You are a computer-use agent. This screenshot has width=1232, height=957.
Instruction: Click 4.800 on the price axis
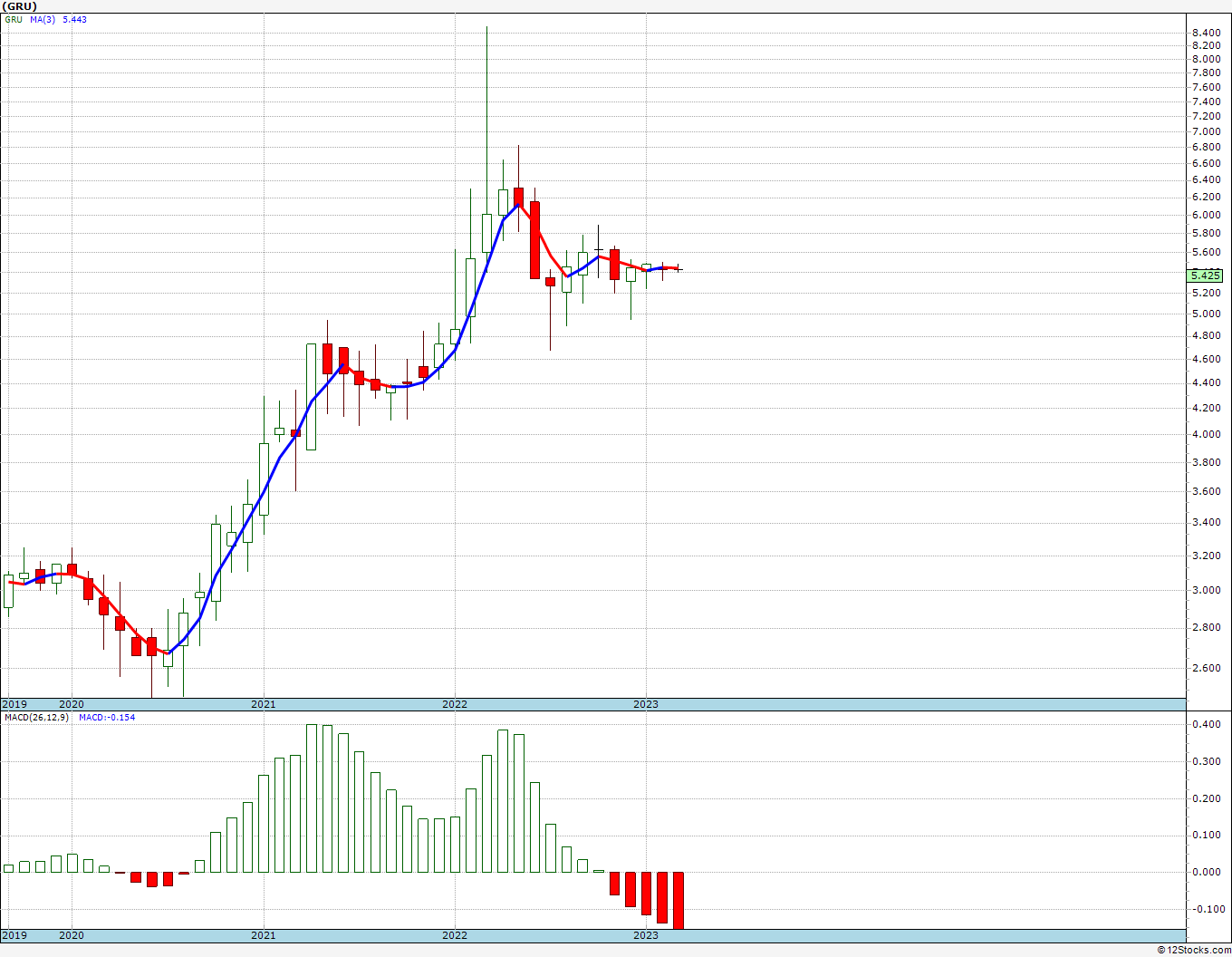[1206, 335]
